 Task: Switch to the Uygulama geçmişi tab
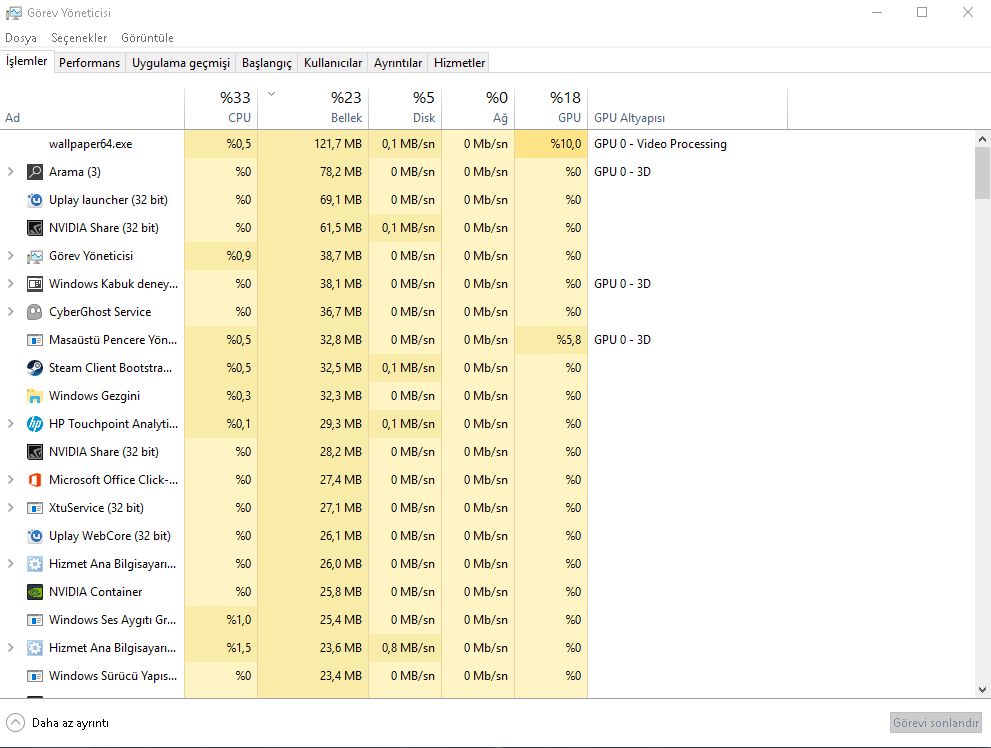tap(181, 63)
